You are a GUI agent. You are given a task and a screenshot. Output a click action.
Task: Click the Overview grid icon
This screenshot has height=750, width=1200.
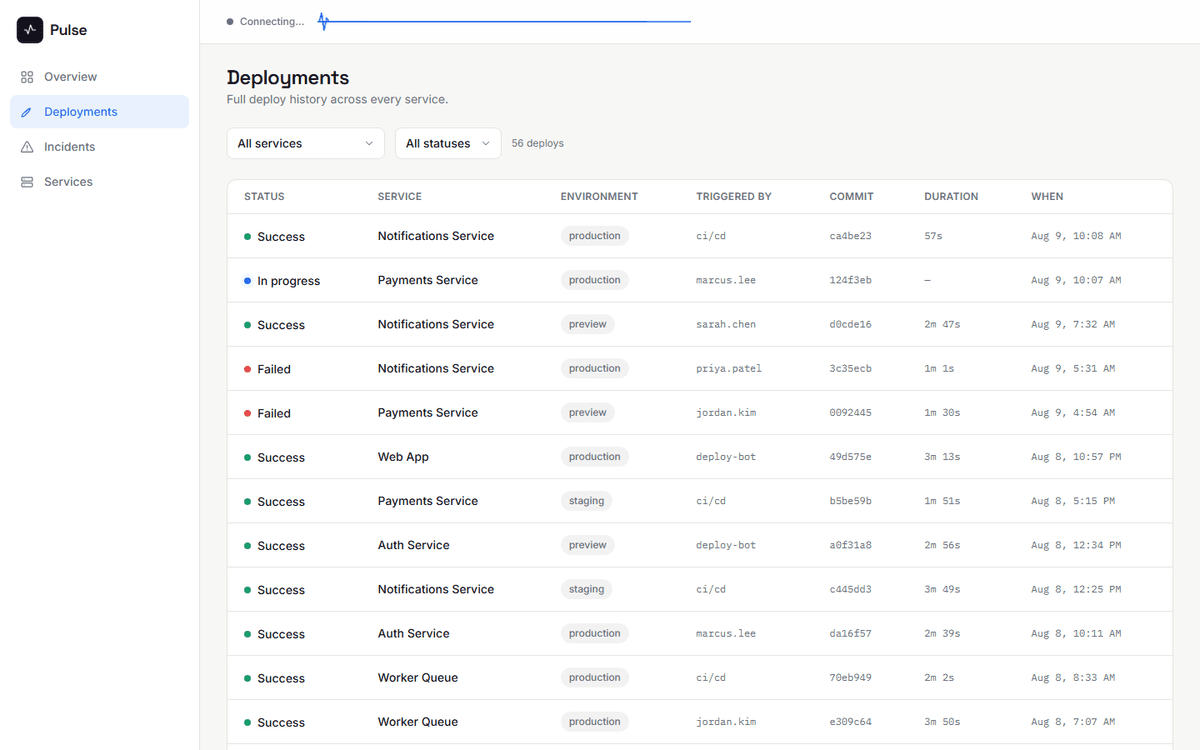coord(27,77)
